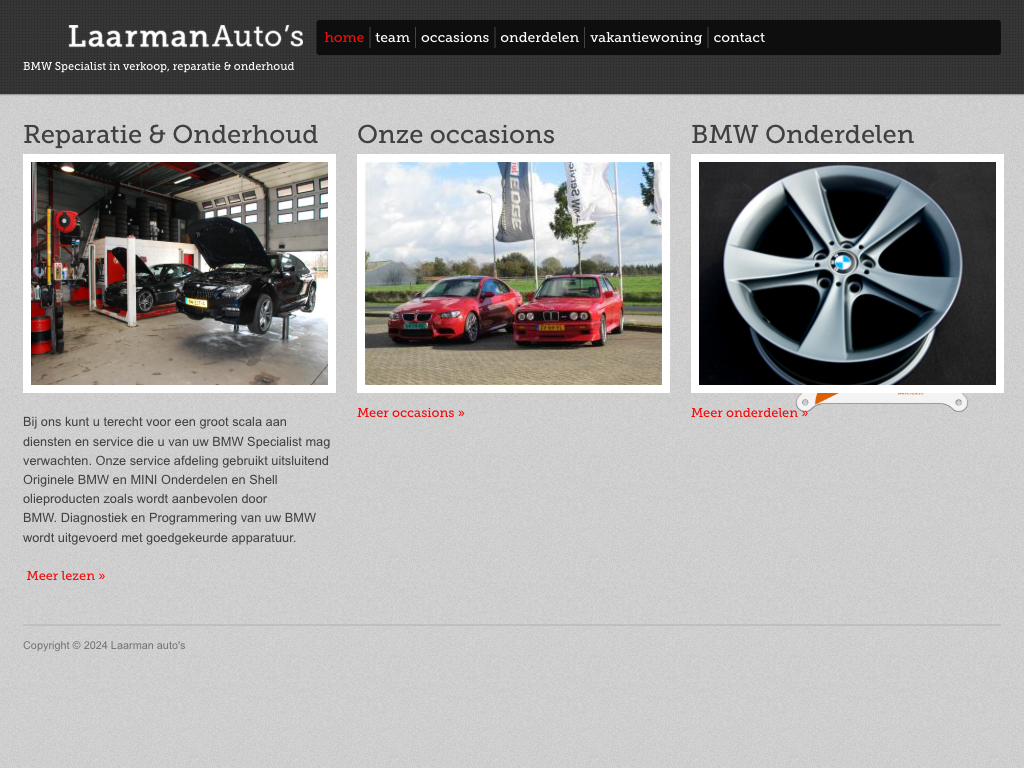Click the Copyright 2024 footer text
The width and height of the screenshot is (1024, 768).
click(104, 646)
